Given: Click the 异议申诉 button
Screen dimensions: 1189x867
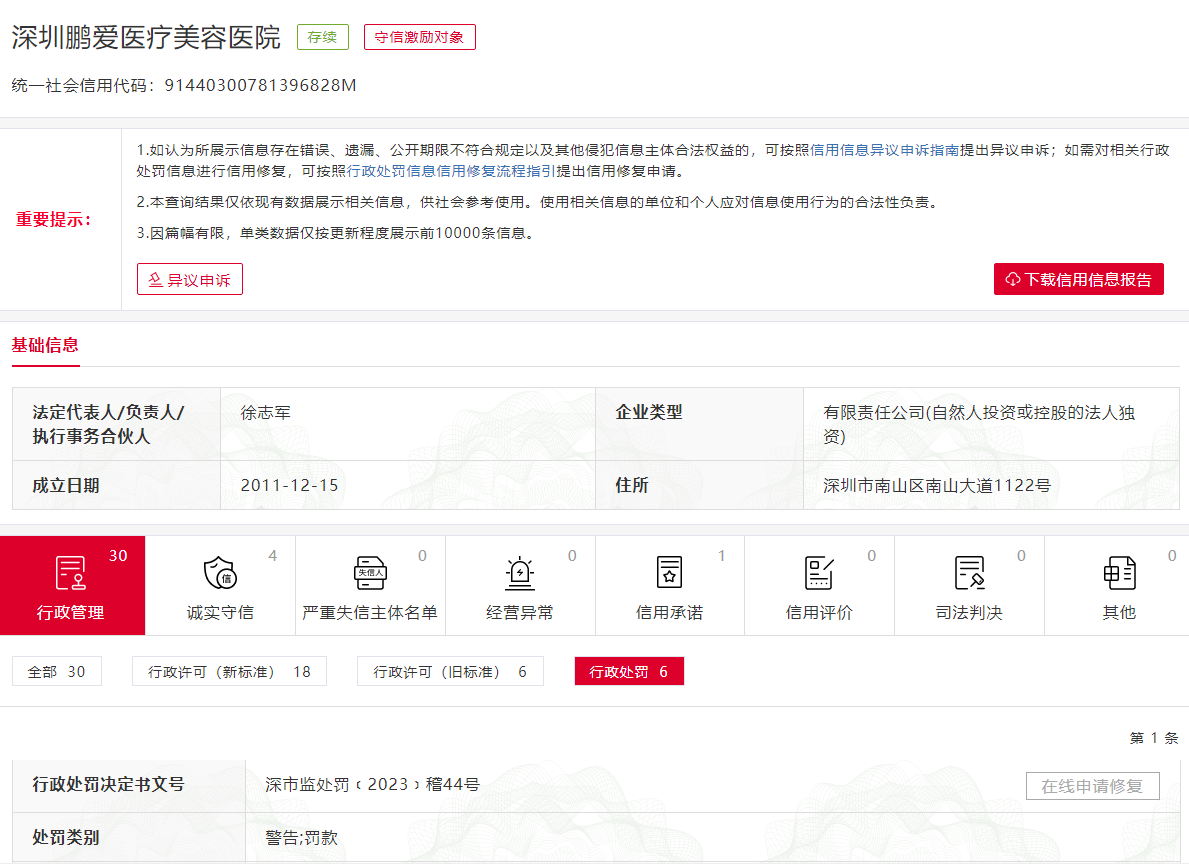Looking at the screenshot, I should [190, 280].
